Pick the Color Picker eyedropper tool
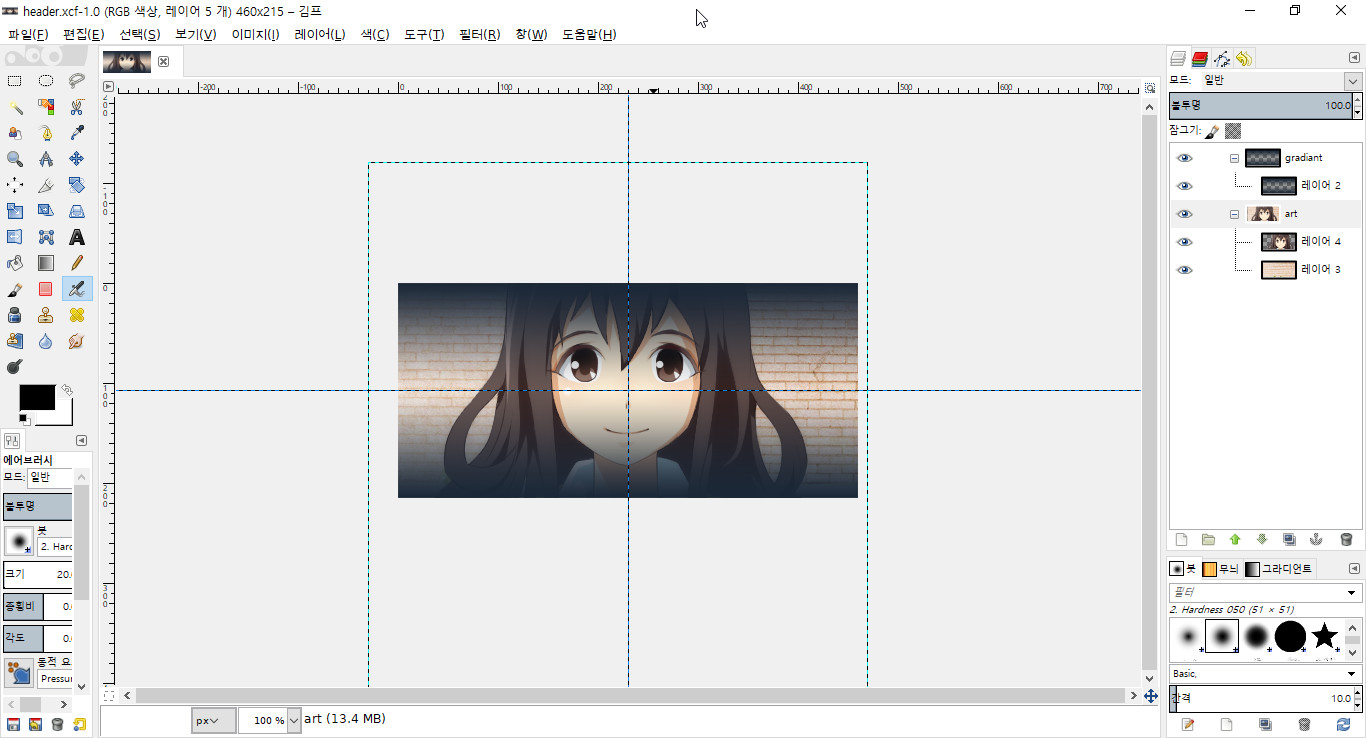 pos(76,133)
